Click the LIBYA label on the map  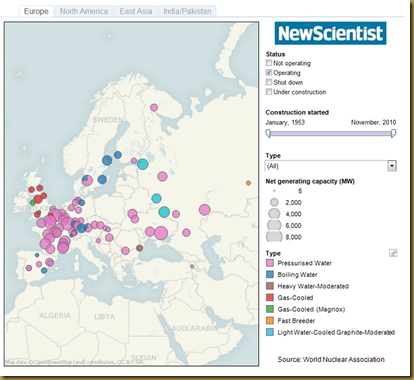pyautogui.click(x=105, y=316)
